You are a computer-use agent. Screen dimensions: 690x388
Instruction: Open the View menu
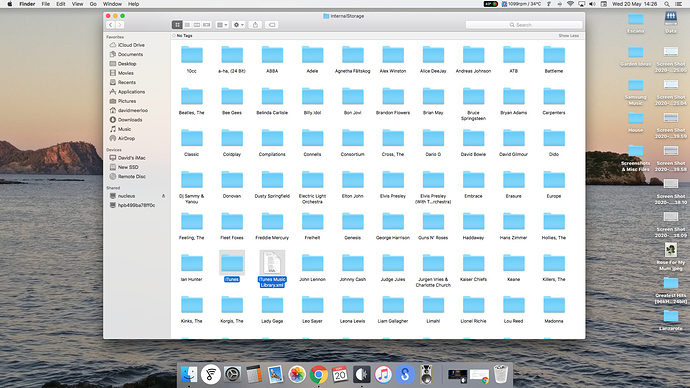point(77,4)
